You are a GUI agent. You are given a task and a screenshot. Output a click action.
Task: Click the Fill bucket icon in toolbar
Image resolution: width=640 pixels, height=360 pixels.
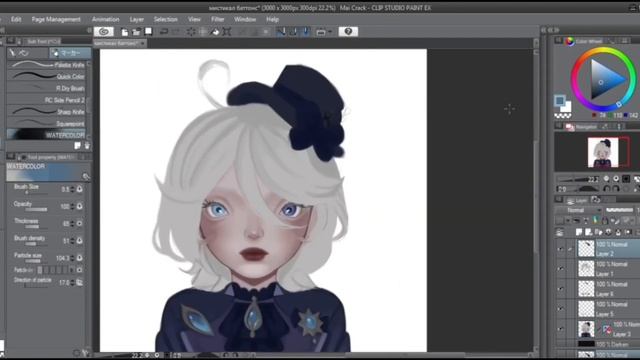click(214, 32)
